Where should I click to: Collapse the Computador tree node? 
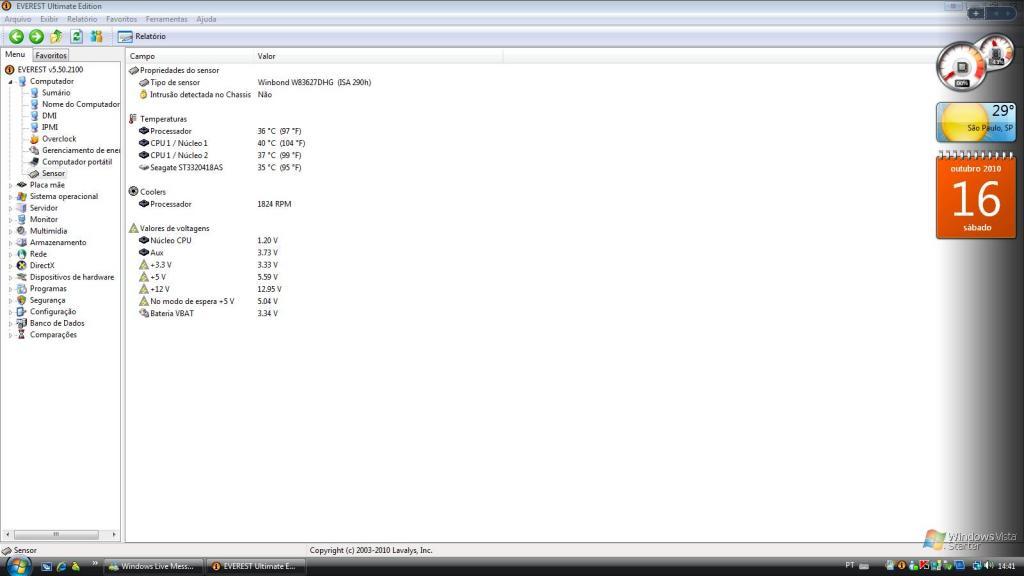click(10, 82)
